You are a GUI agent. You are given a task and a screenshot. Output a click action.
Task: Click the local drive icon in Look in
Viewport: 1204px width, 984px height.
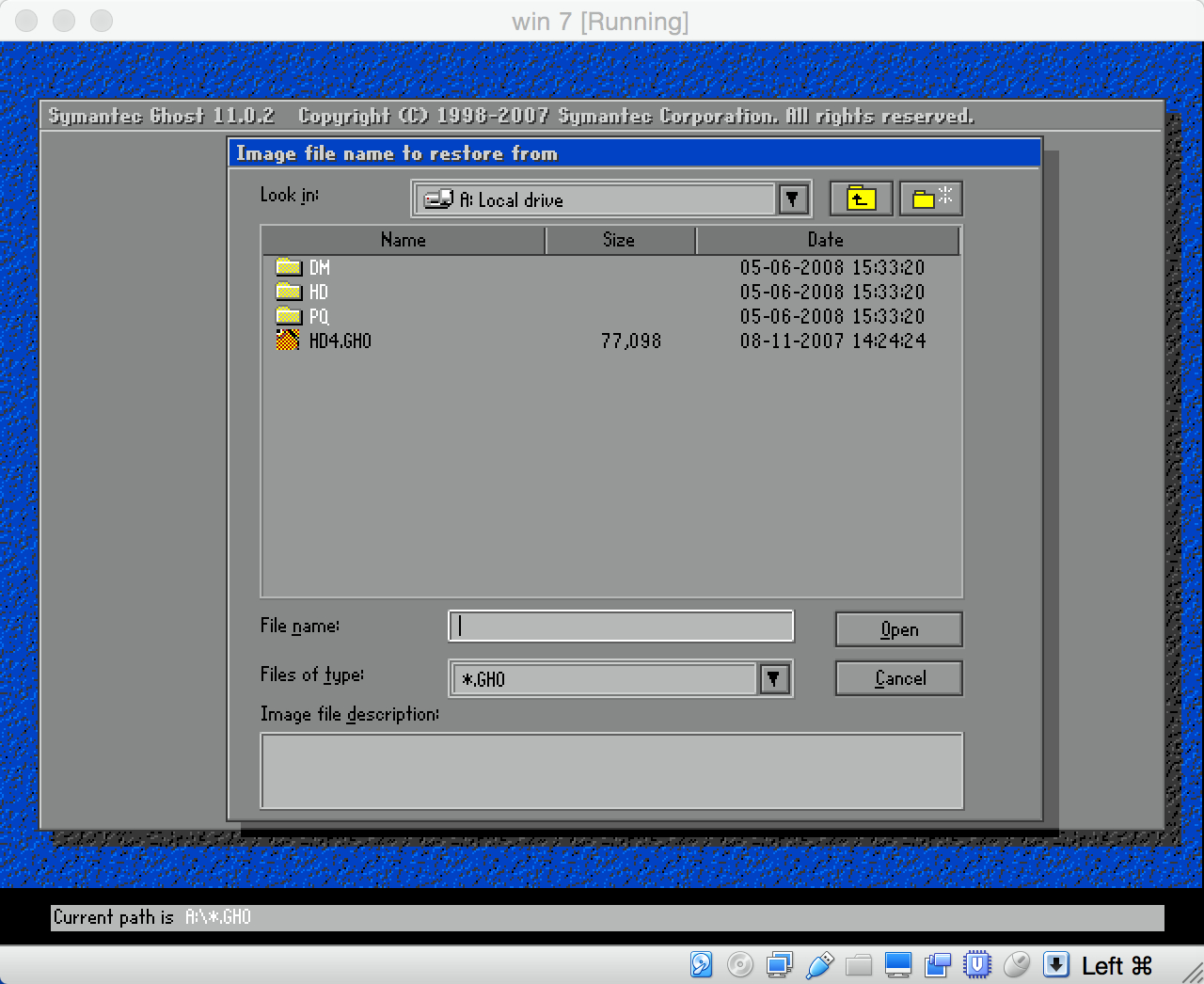[x=438, y=199]
